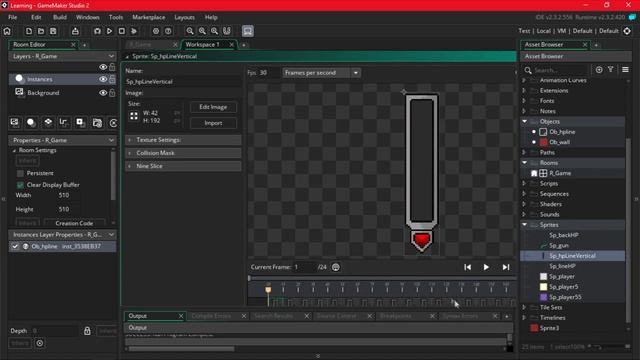Click the frame playhead marker on the timeline
The image size is (640, 360).
click(x=268, y=290)
